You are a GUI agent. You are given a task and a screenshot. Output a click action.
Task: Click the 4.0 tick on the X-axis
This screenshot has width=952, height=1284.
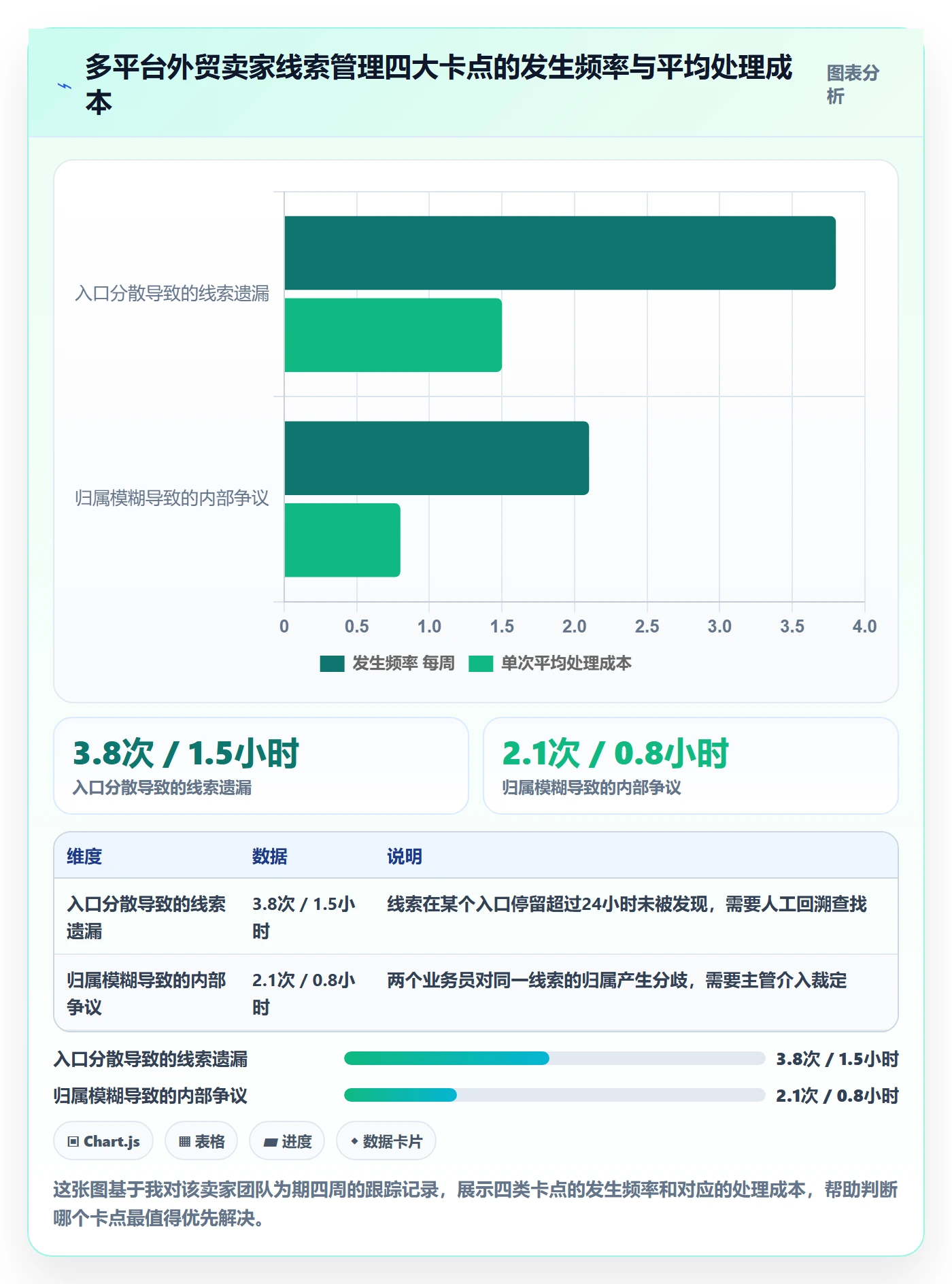click(864, 626)
